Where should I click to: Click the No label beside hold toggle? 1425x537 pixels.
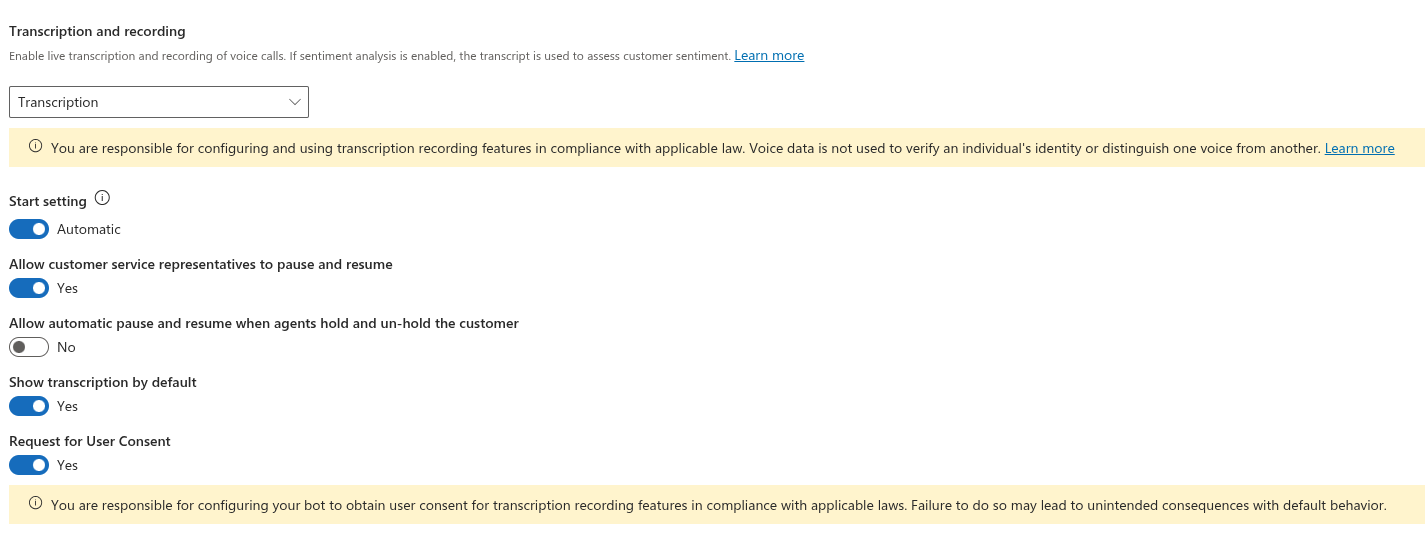click(66, 347)
